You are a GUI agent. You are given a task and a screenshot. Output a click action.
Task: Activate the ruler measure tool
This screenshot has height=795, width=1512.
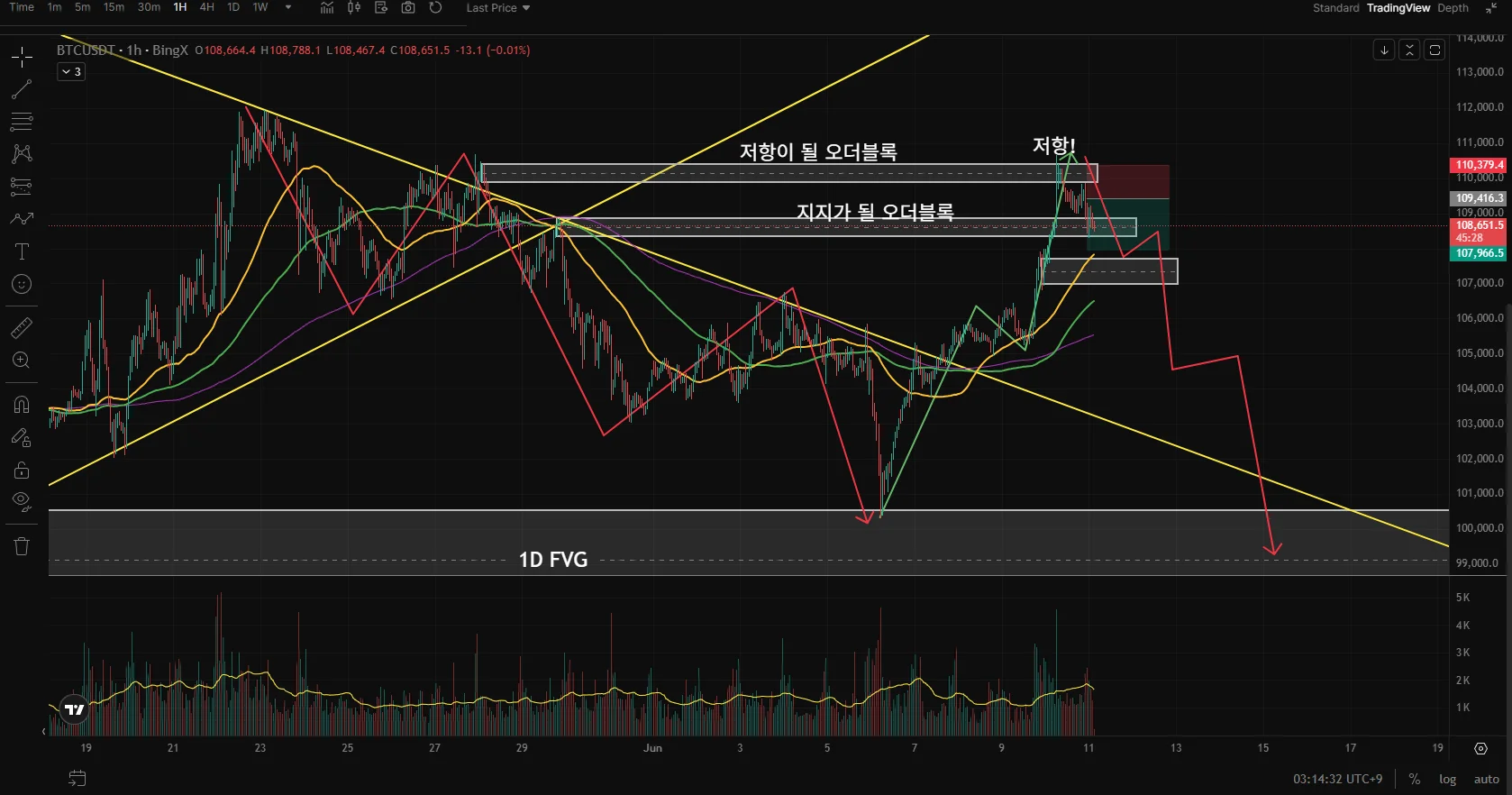click(22, 327)
